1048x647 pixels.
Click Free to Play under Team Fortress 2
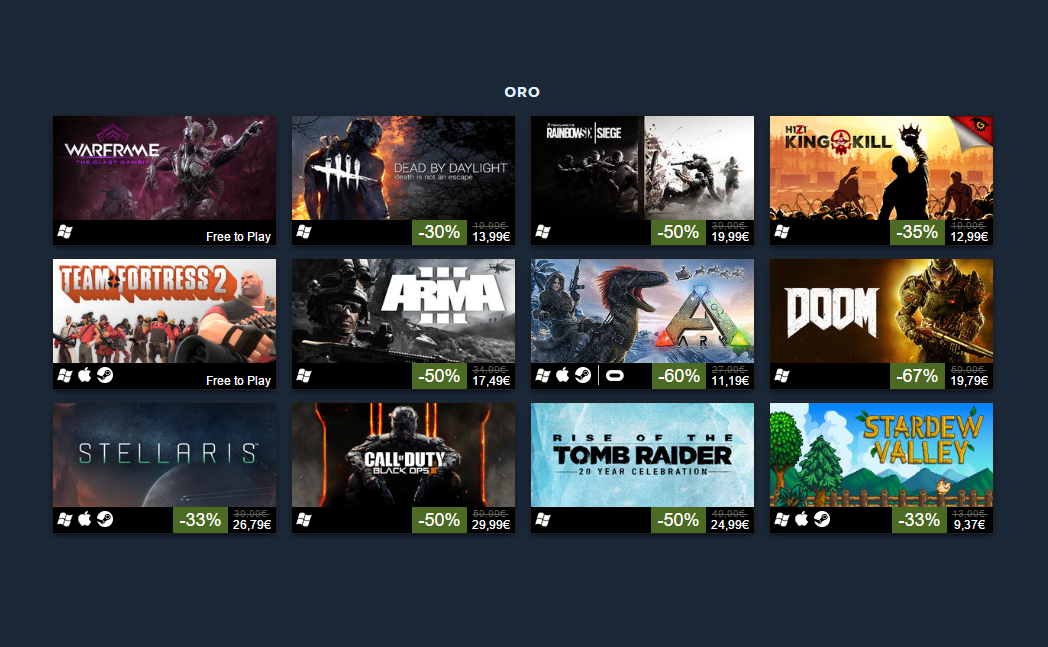(x=238, y=380)
